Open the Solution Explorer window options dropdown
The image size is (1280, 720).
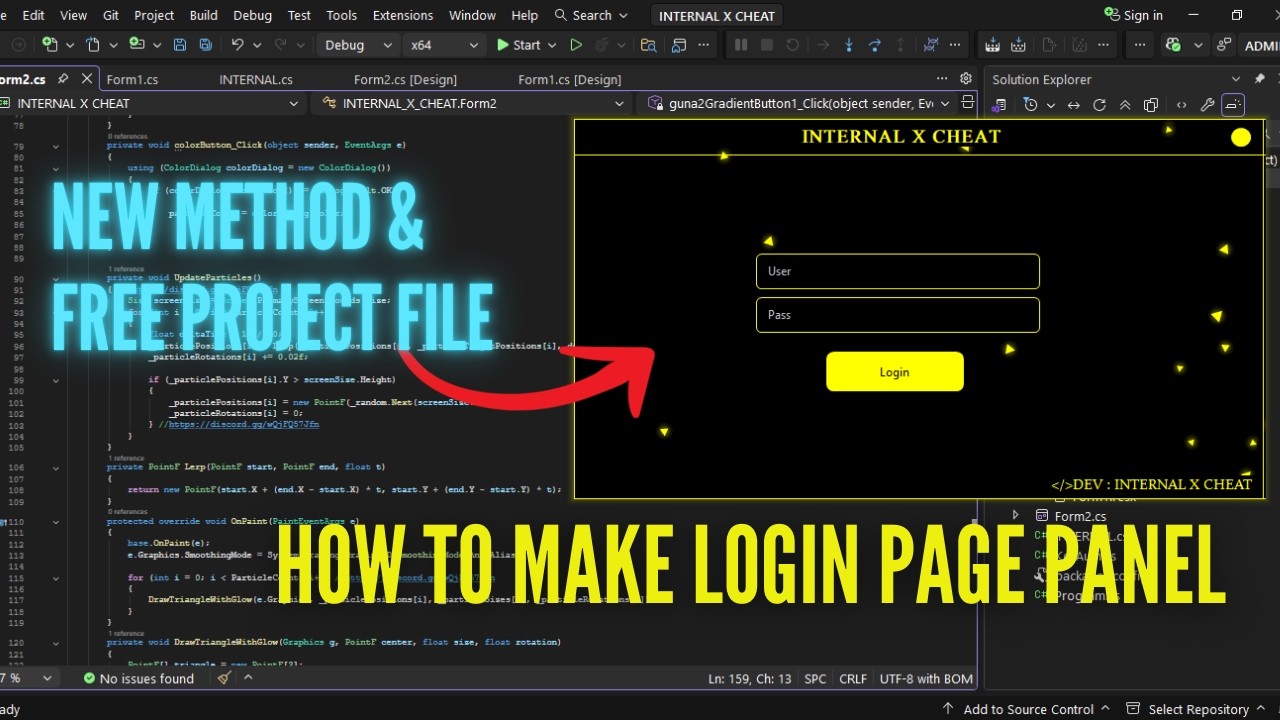1236,79
